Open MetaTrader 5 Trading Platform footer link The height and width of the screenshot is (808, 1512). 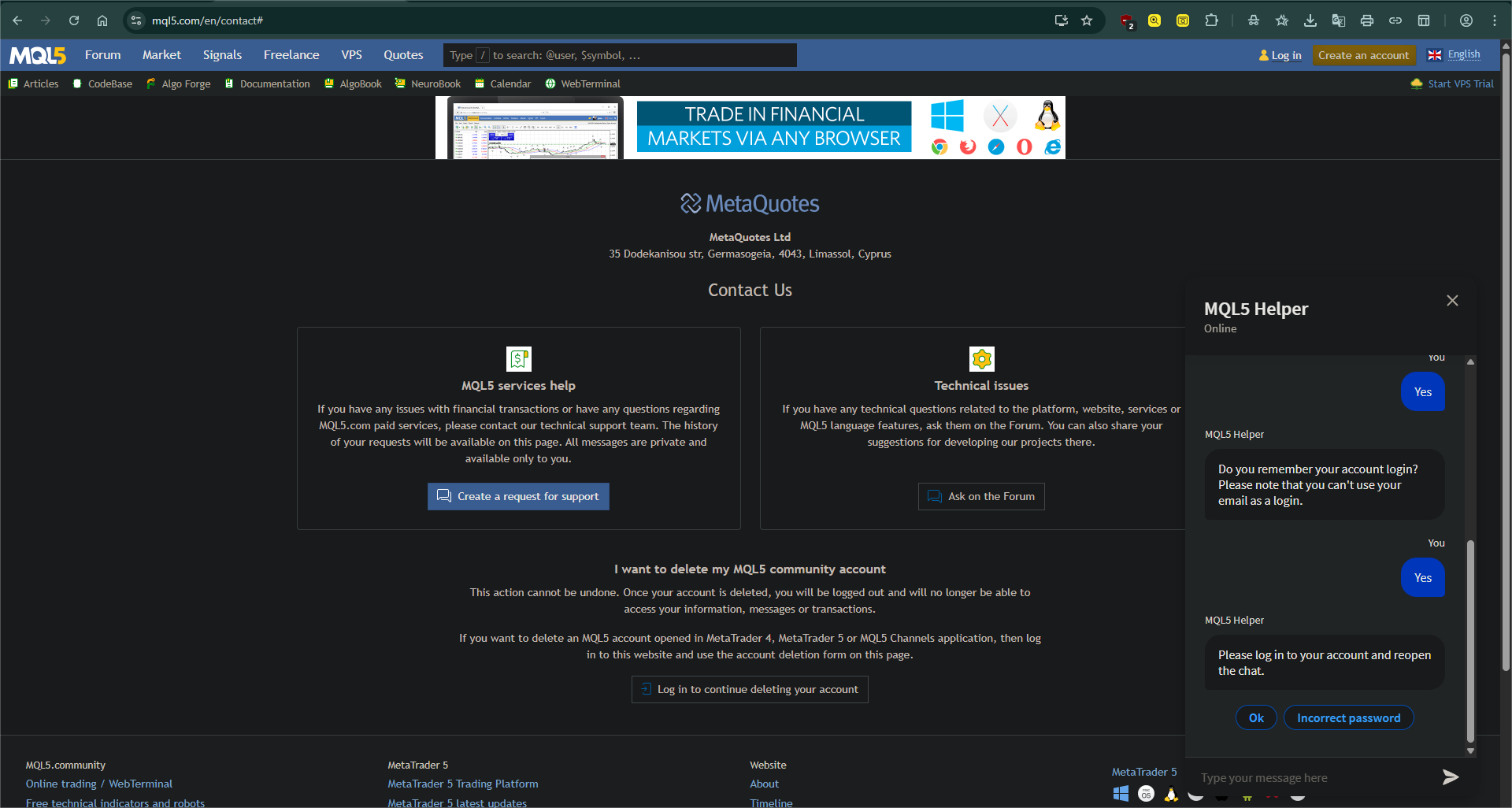pos(463,784)
